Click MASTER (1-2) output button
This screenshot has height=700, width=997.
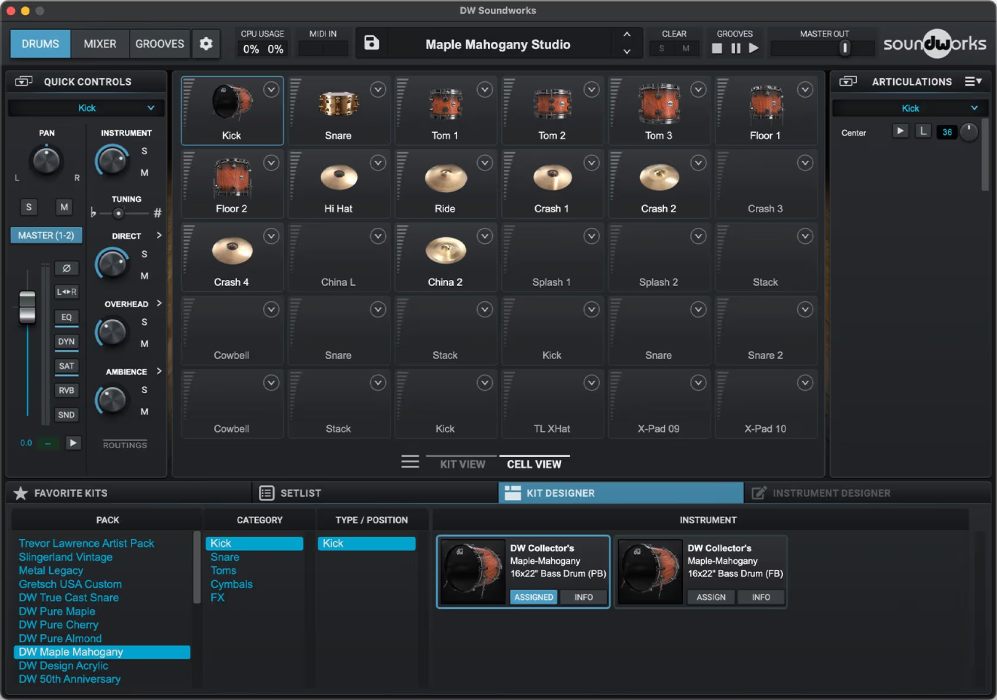click(x=46, y=235)
